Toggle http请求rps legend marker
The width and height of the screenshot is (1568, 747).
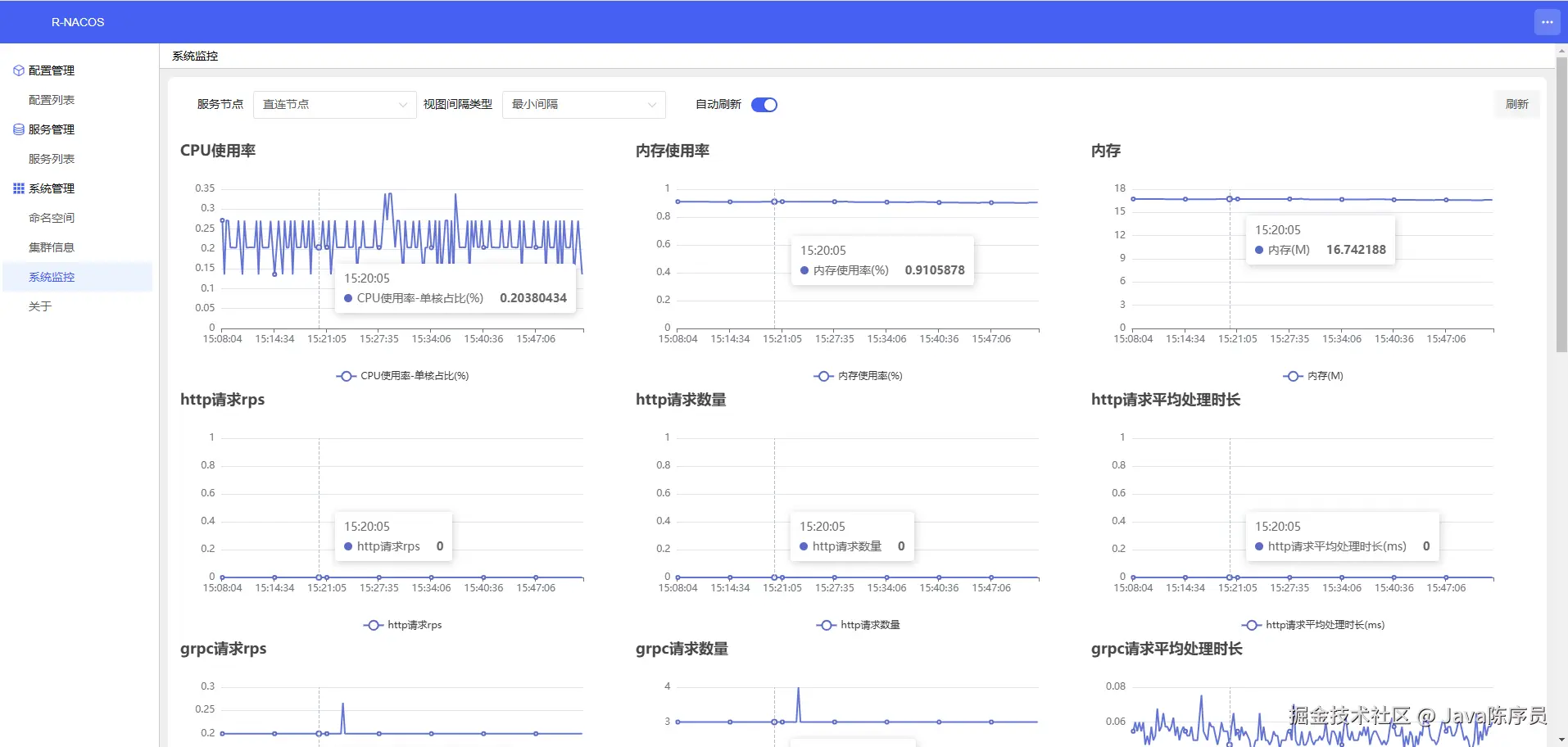[x=373, y=625]
